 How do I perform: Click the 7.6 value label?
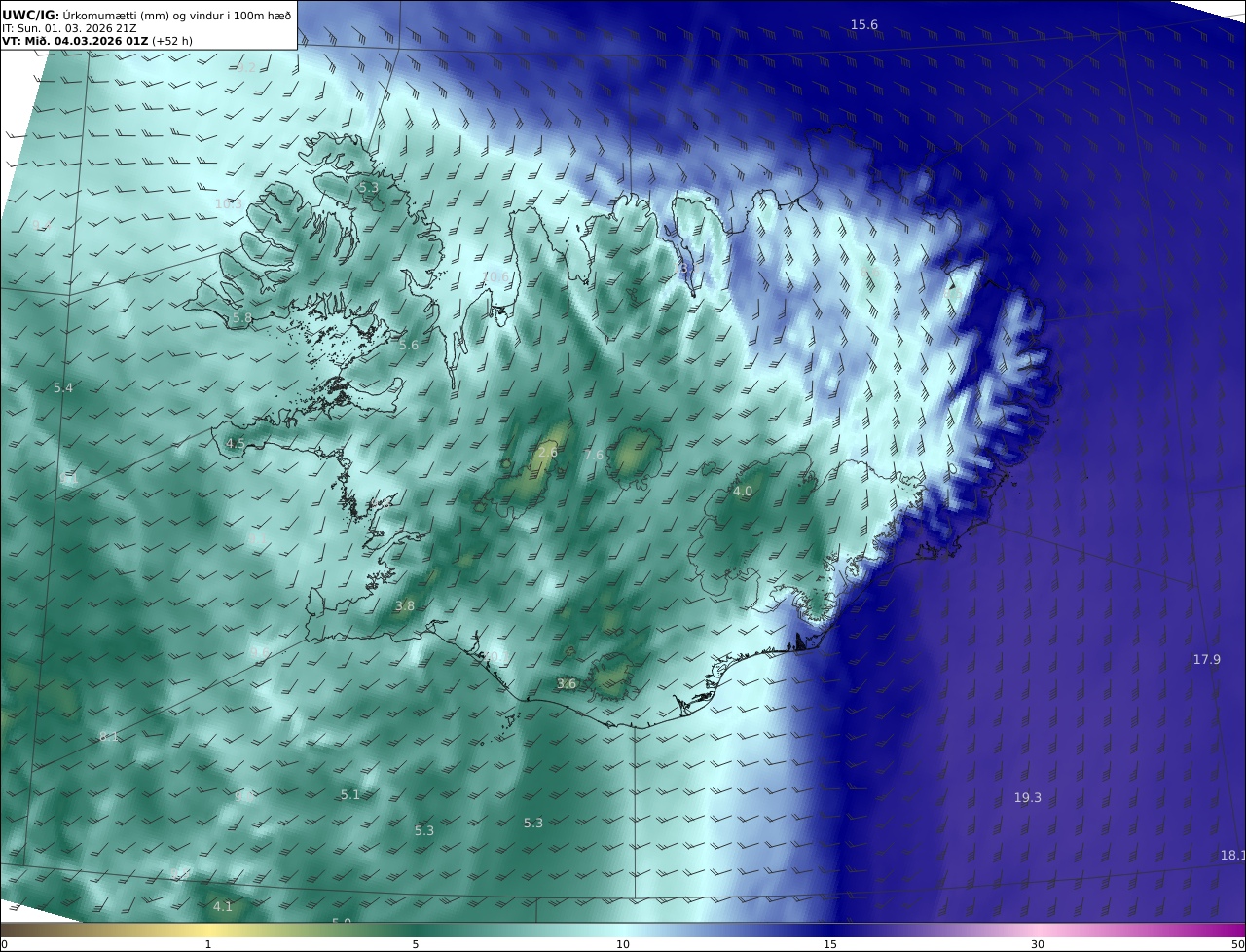(x=594, y=456)
